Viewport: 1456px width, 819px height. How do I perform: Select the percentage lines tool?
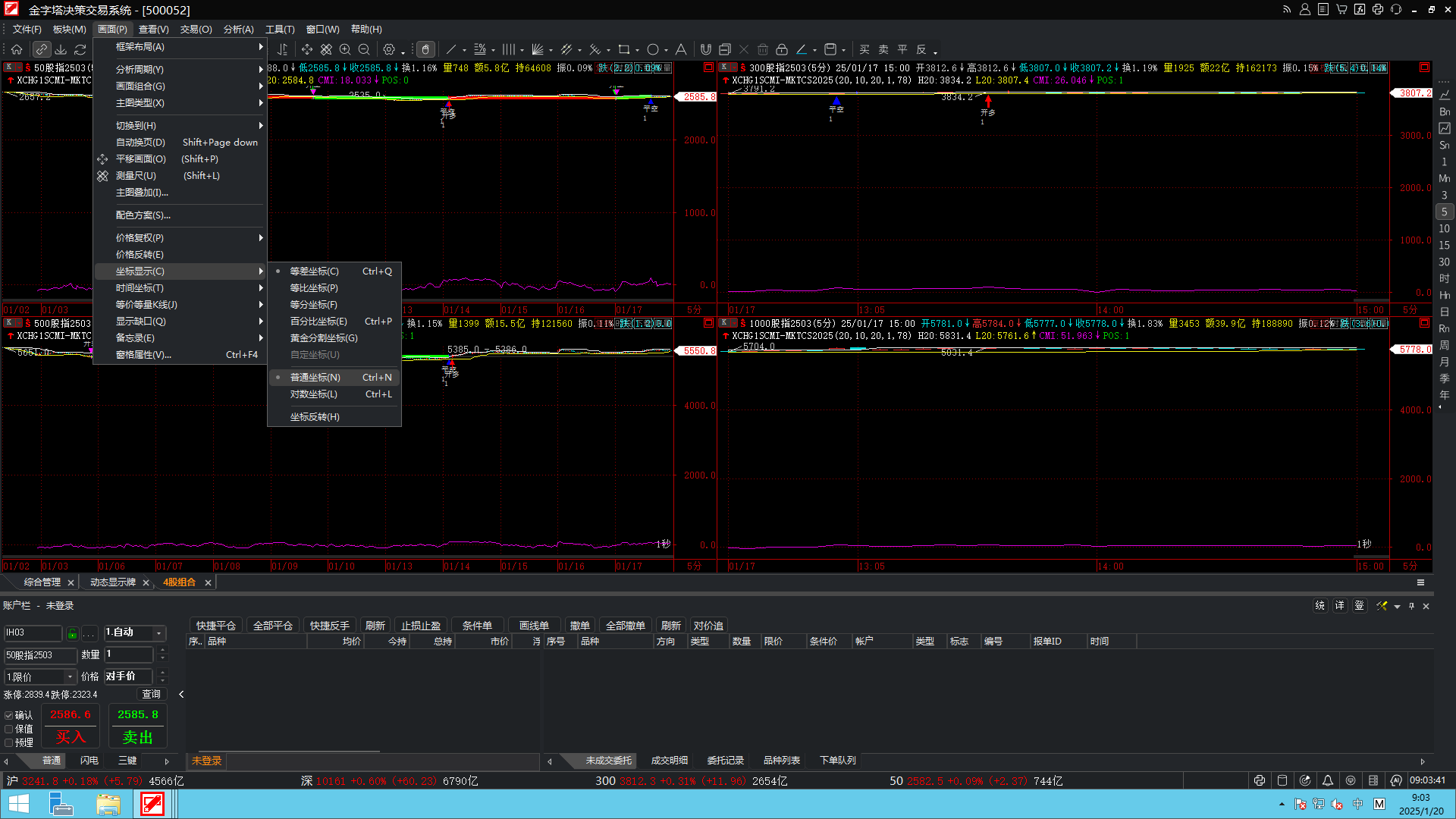[480, 49]
